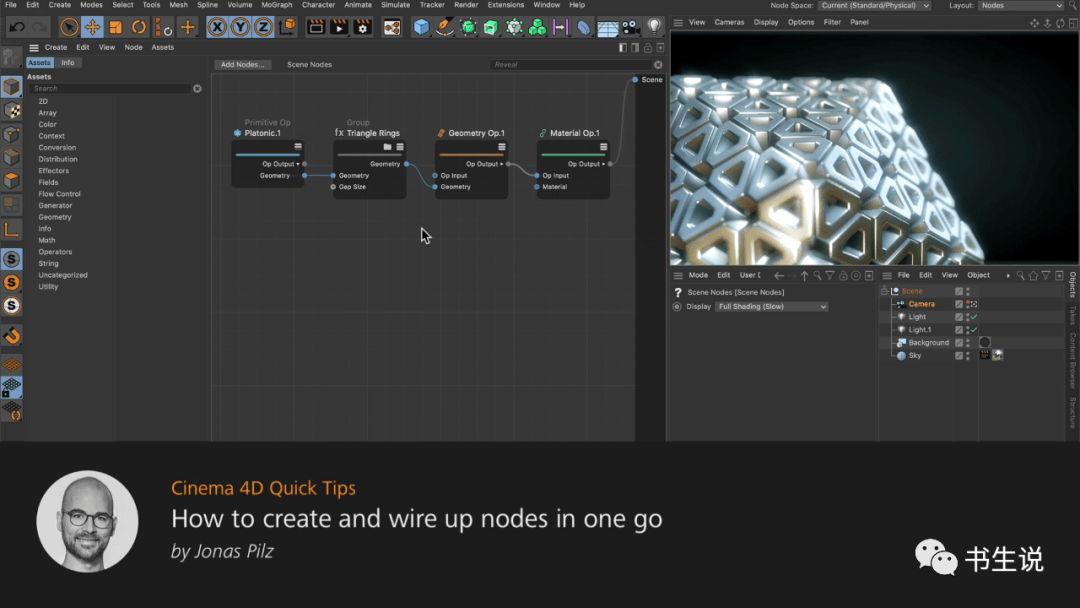Open Node Space dropdown

click(875, 6)
